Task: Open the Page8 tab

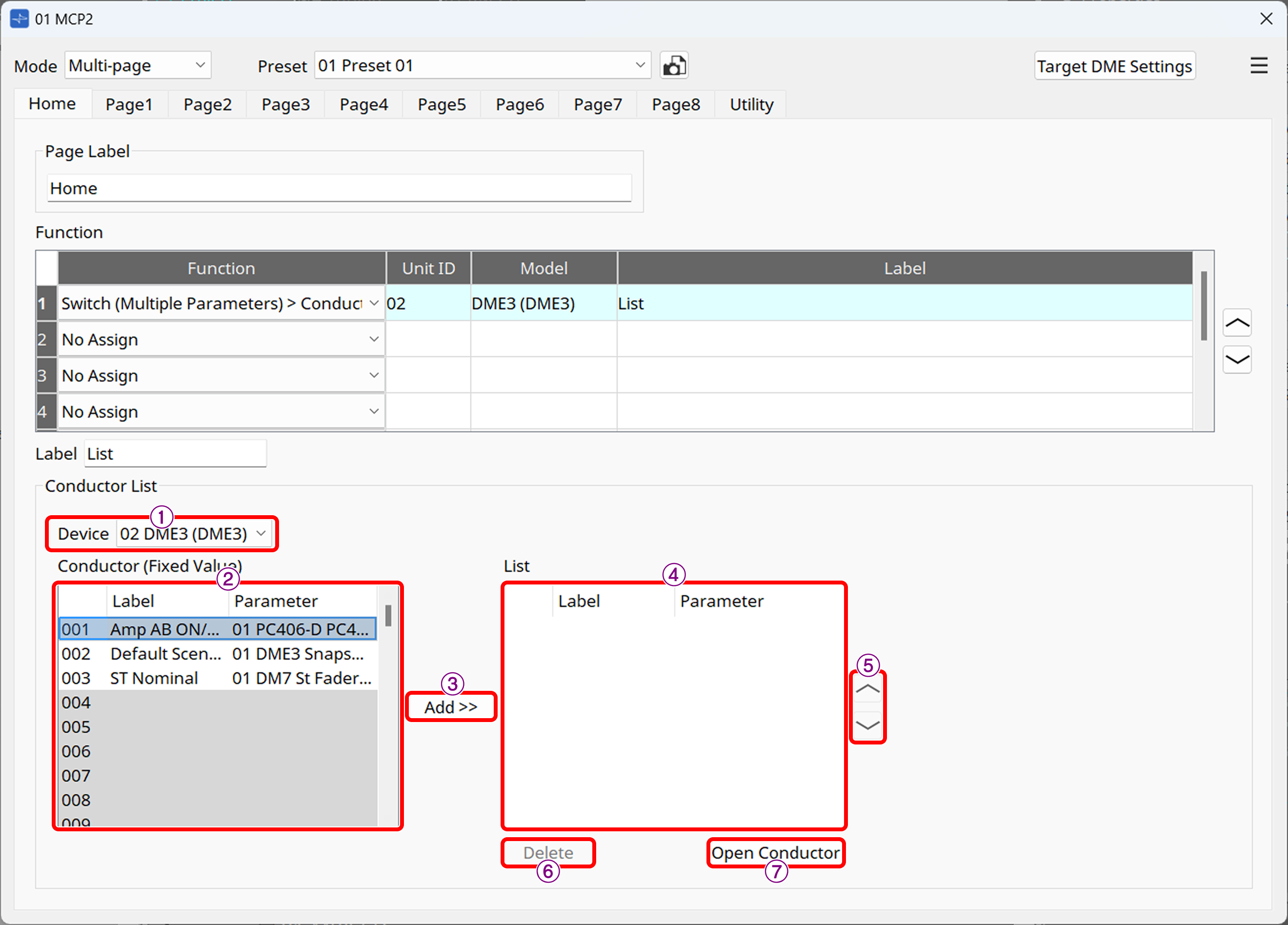Action: click(x=675, y=104)
